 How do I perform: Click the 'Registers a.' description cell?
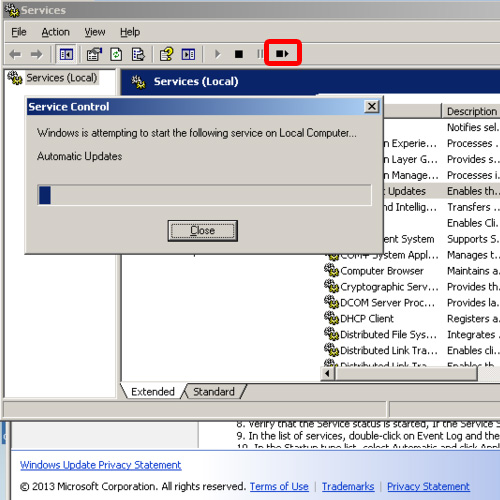point(473,318)
